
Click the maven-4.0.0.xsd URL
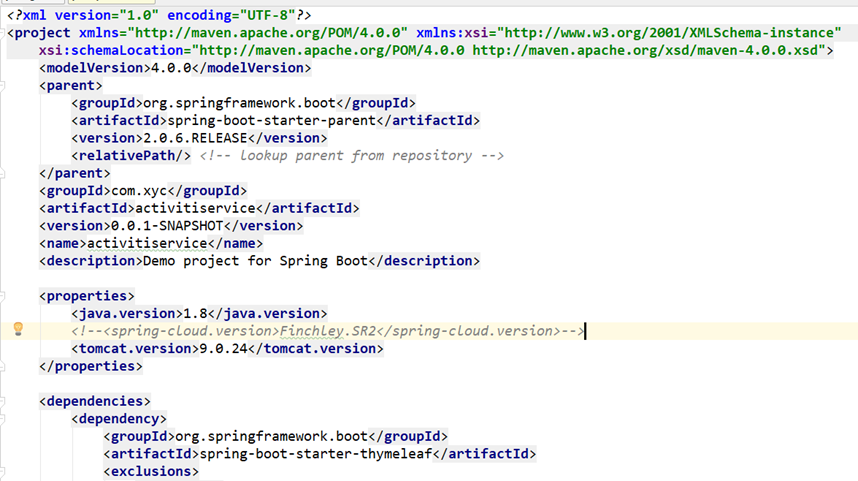(x=649, y=50)
